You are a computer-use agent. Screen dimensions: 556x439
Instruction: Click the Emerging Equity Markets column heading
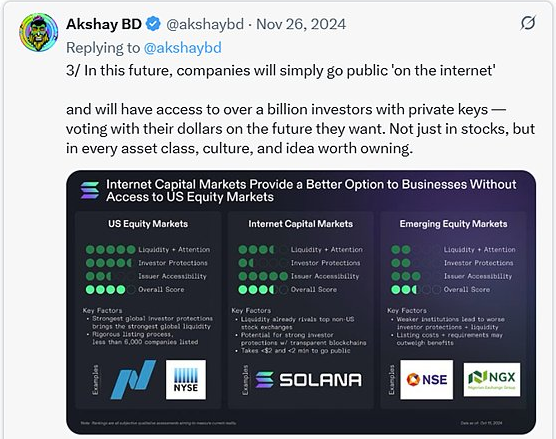[454, 224]
